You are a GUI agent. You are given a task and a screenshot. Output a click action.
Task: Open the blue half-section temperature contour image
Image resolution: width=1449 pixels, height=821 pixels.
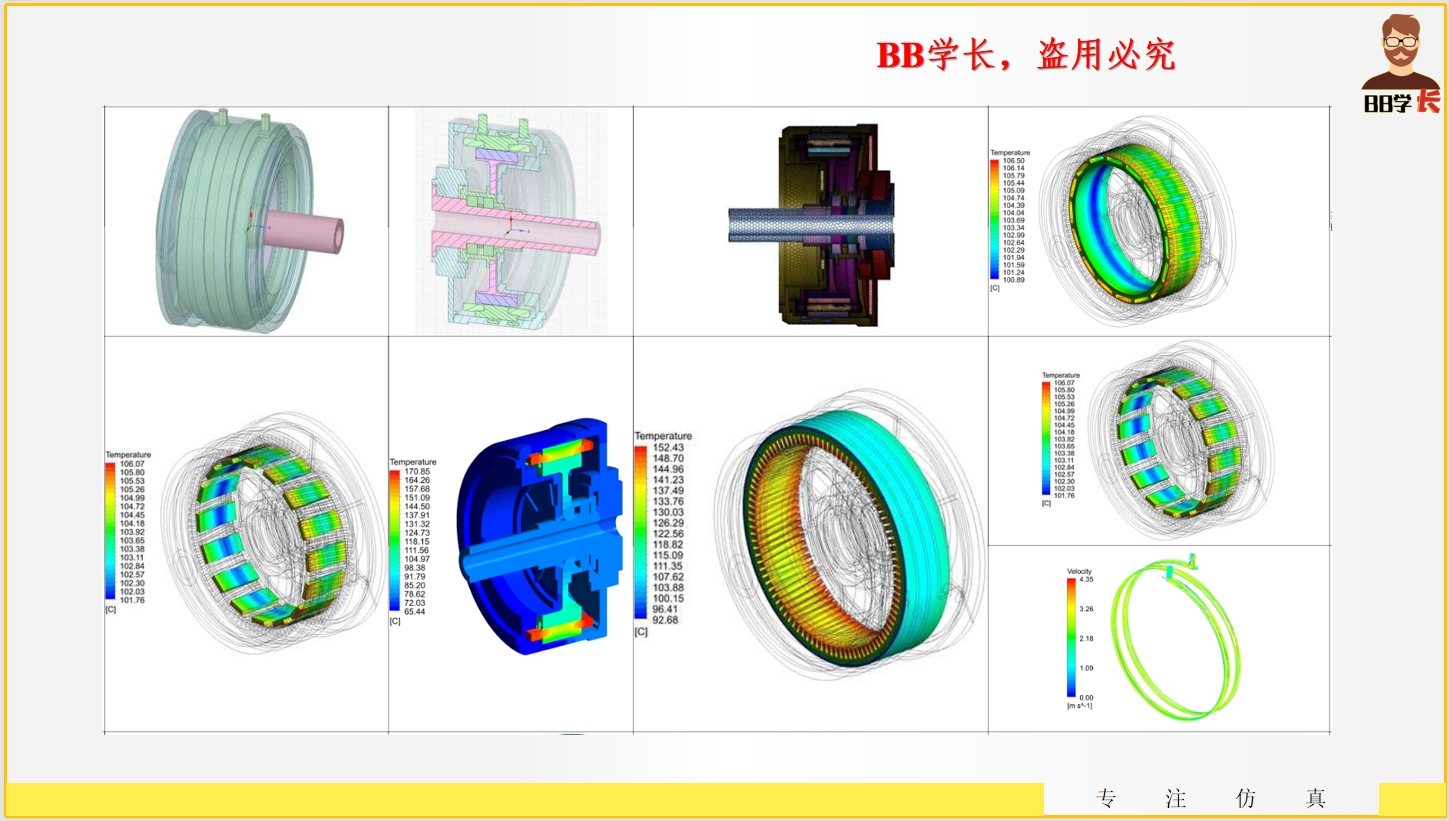(538, 538)
